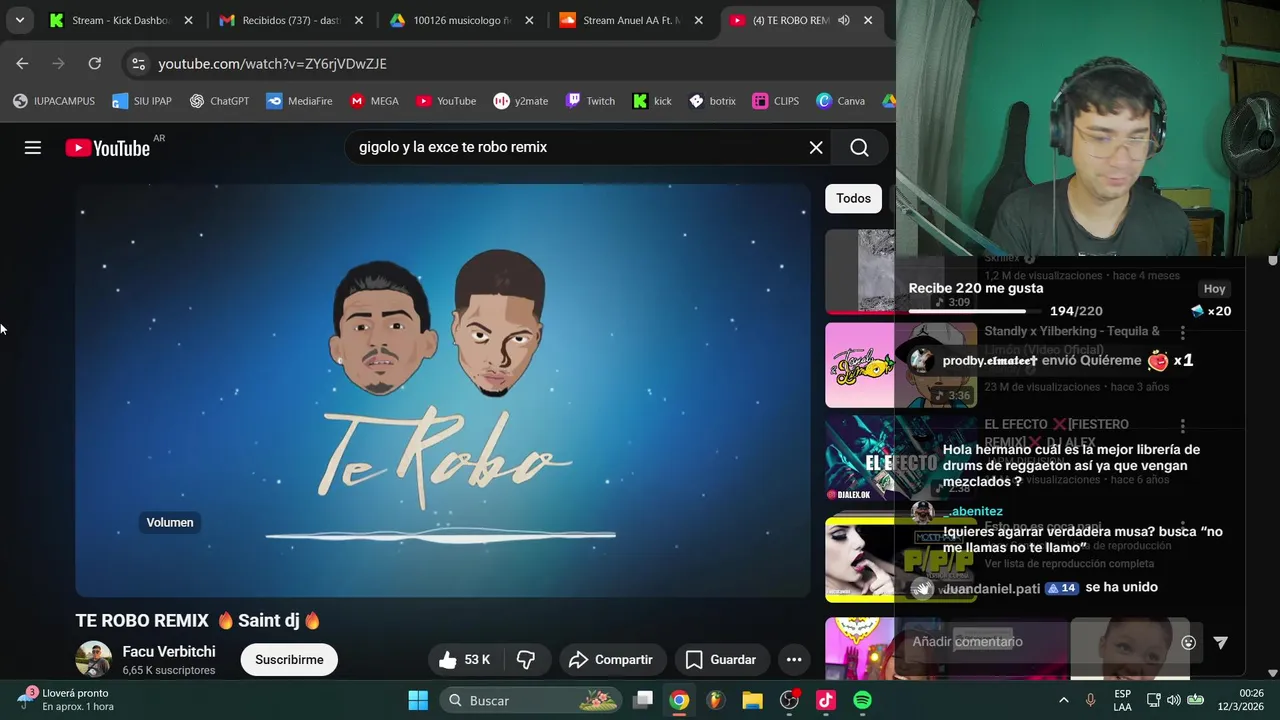The image size is (1280, 720).
Task: Click the taskbar Buscar search box
Action: pyautogui.click(x=531, y=700)
